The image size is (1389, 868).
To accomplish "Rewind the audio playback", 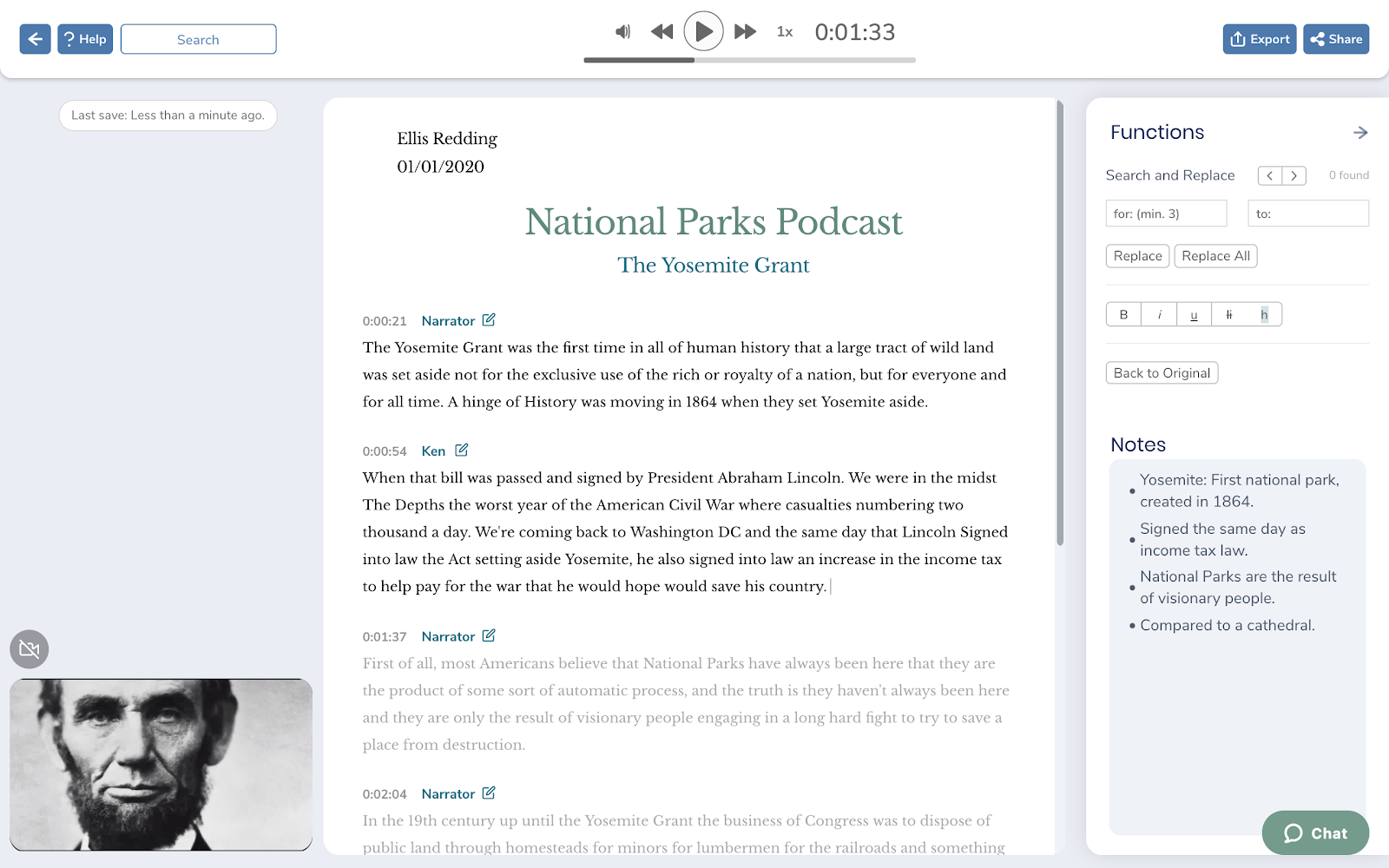I will tap(662, 32).
